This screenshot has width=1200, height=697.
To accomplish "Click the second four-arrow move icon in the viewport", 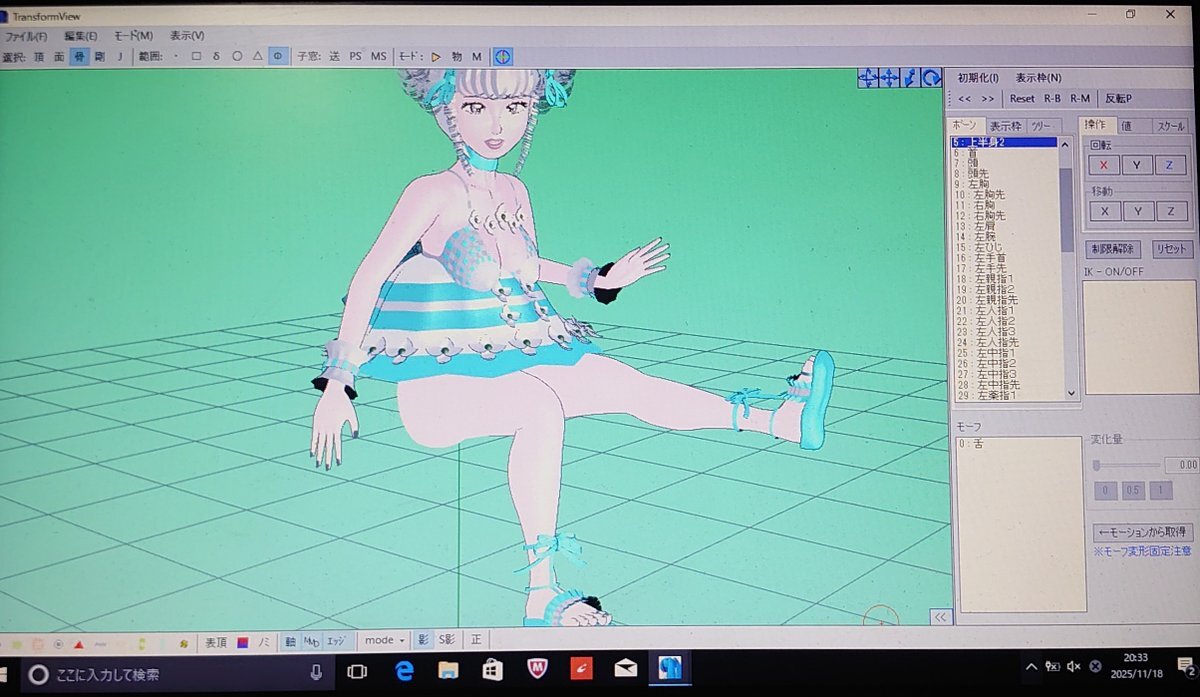I will pyautogui.click(x=888, y=77).
